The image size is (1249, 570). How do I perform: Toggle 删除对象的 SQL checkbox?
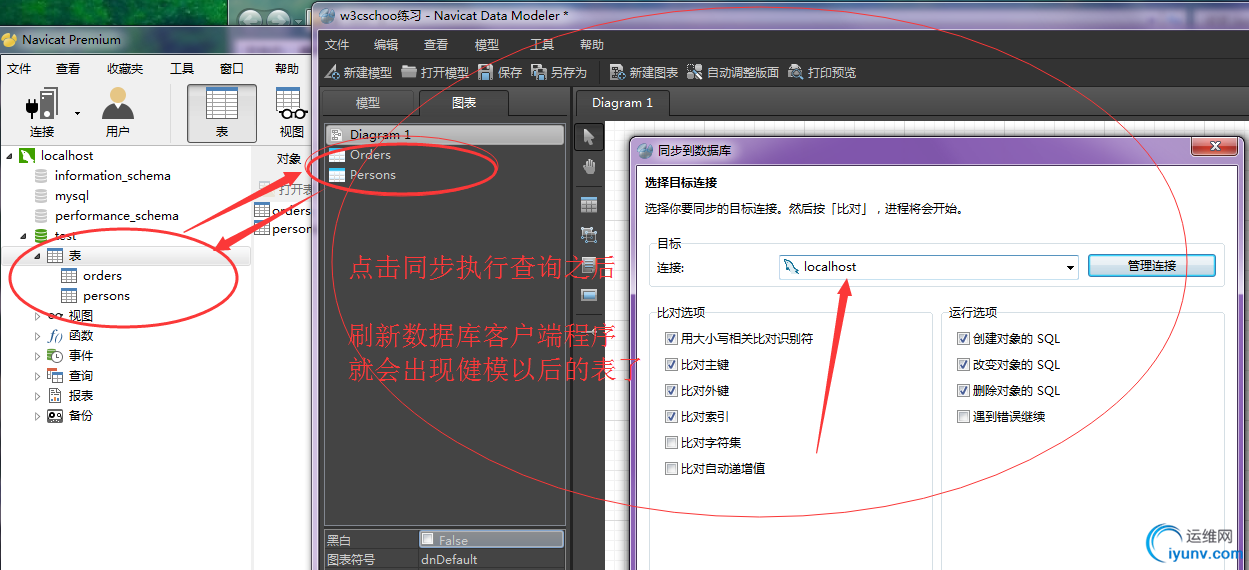point(963,391)
